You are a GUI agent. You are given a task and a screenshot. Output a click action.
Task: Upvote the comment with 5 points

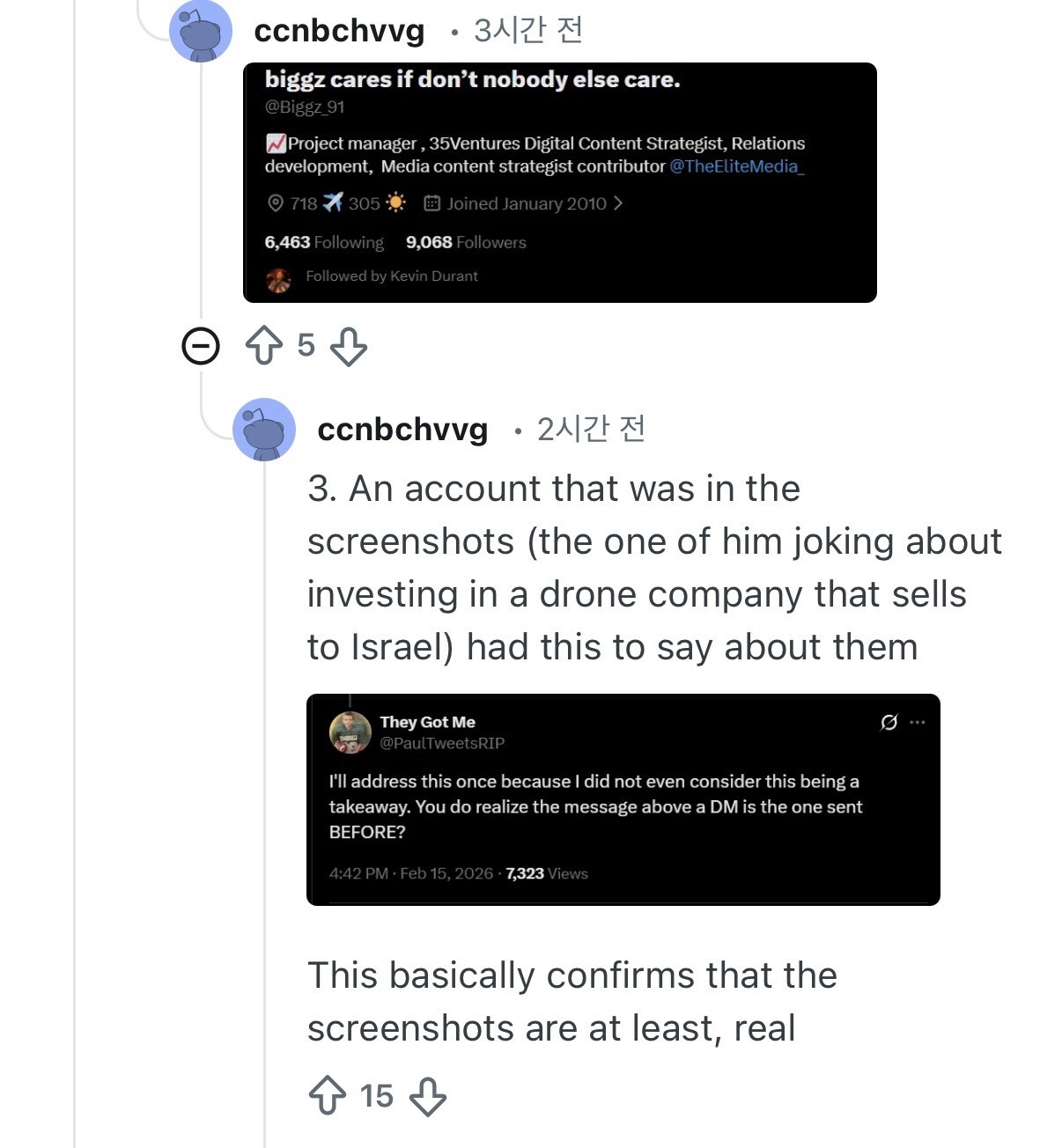(264, 346)
